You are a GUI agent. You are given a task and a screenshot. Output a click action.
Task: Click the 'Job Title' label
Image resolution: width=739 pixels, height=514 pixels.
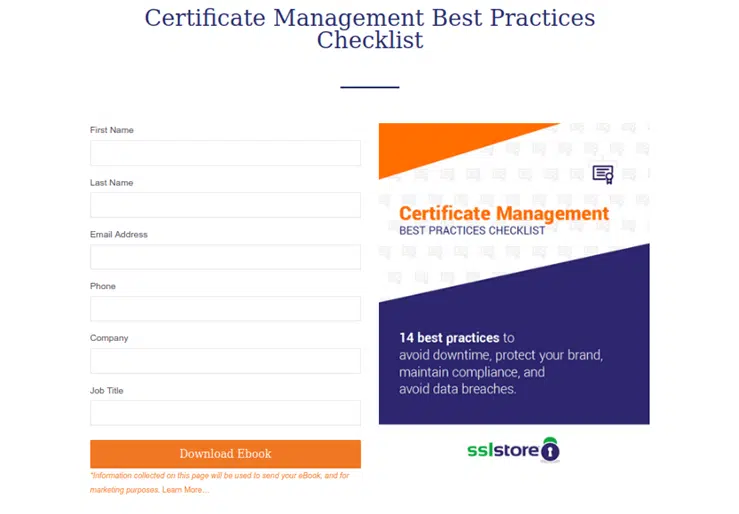coord(107,391)
